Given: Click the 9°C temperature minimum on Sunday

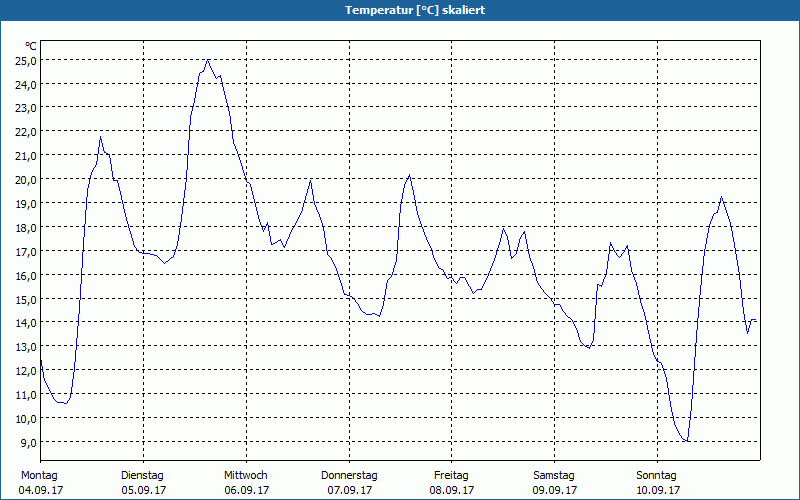Looking at the screenshot, I should [x=687, y=440].
